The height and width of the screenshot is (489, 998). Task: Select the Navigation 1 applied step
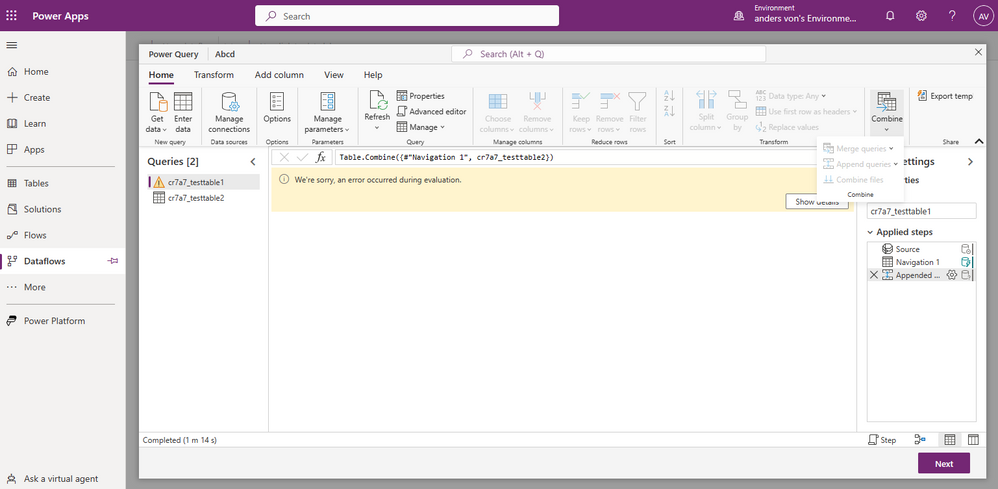[x=920, y=262]
